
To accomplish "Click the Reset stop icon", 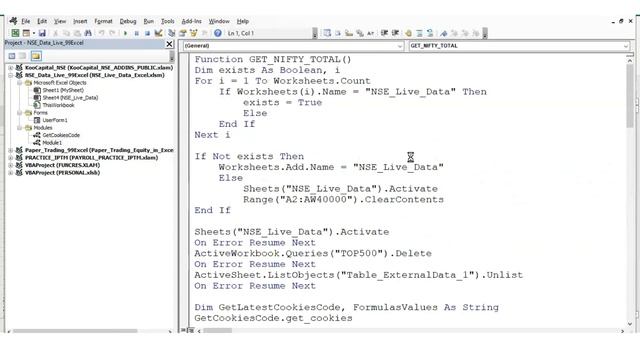I will [x=147, y=33].
